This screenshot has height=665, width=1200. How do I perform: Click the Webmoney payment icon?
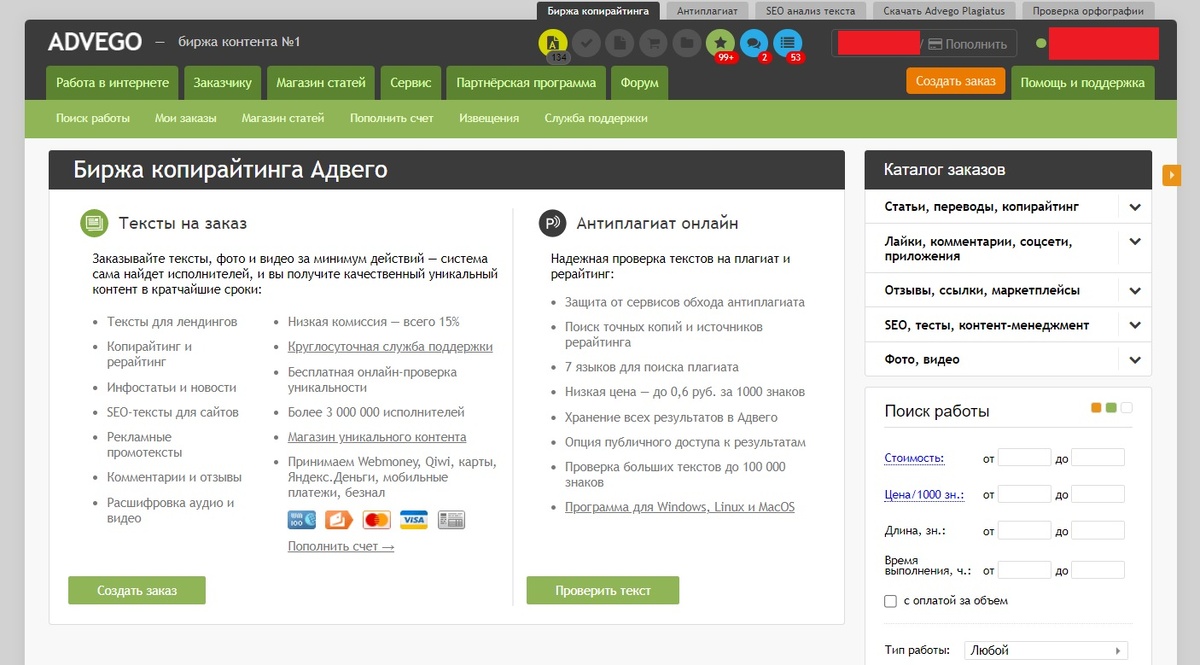(x=302, y=520)
